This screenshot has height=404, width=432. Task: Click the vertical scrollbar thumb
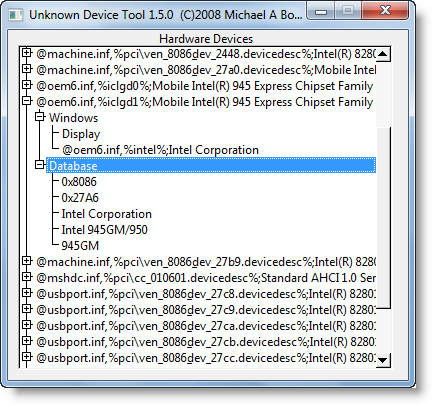tap(383, 217)
